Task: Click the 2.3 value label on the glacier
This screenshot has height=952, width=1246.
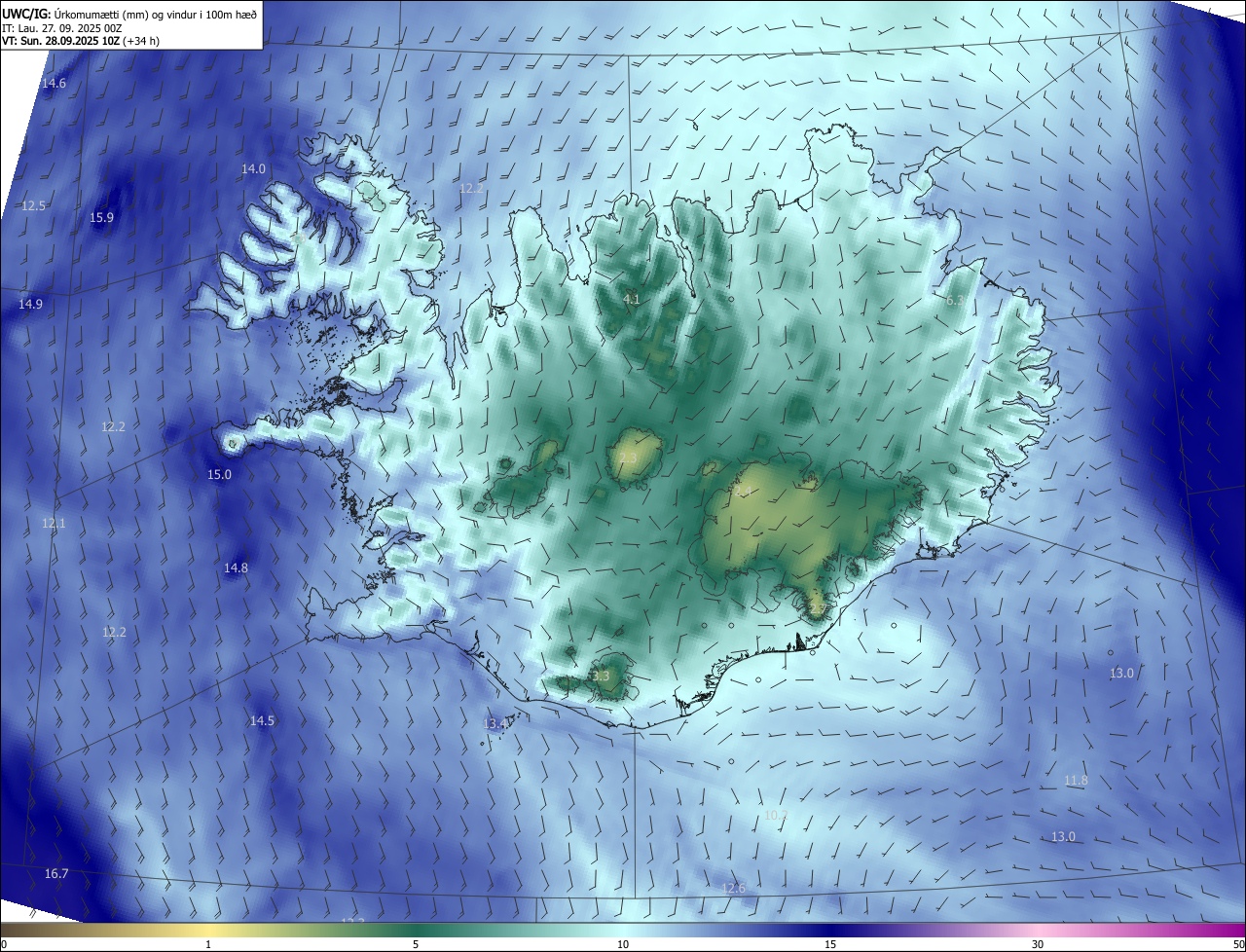Action: 628,458
